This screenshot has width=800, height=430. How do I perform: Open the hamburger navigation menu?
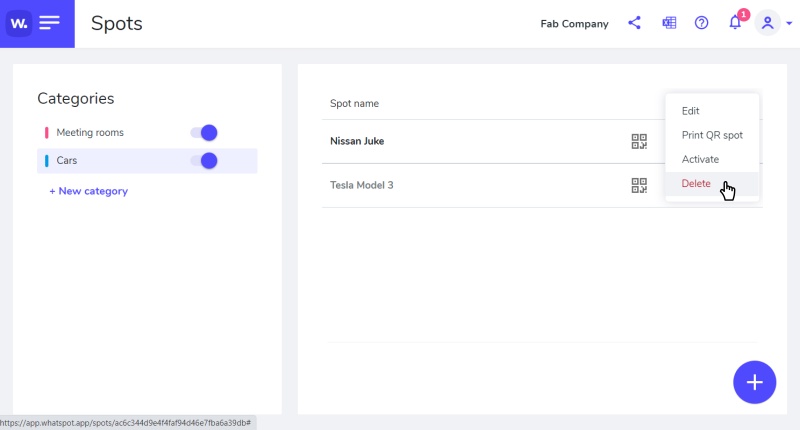pos(50,23)
